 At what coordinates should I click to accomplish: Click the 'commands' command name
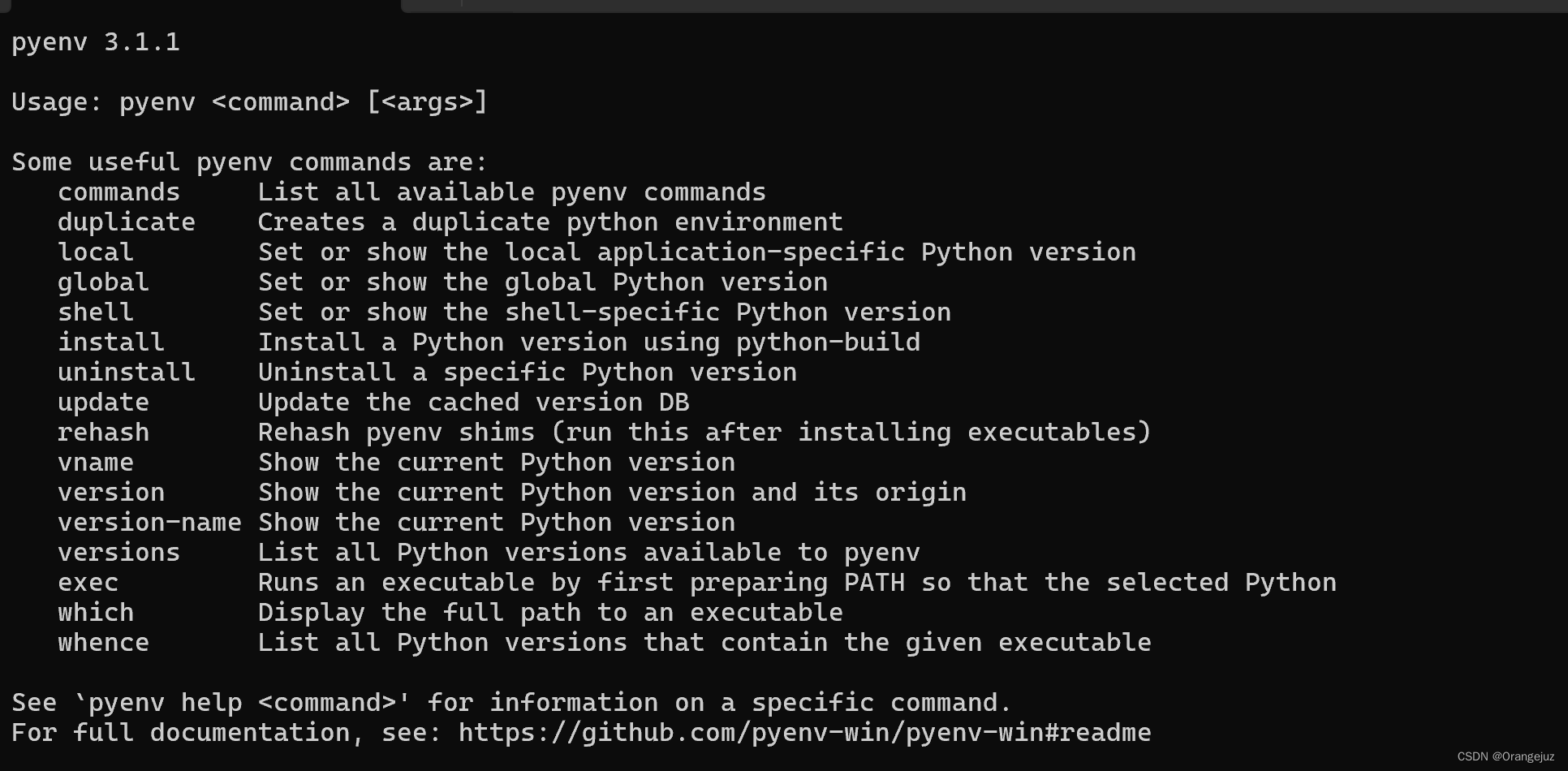[x=118, y=192]
